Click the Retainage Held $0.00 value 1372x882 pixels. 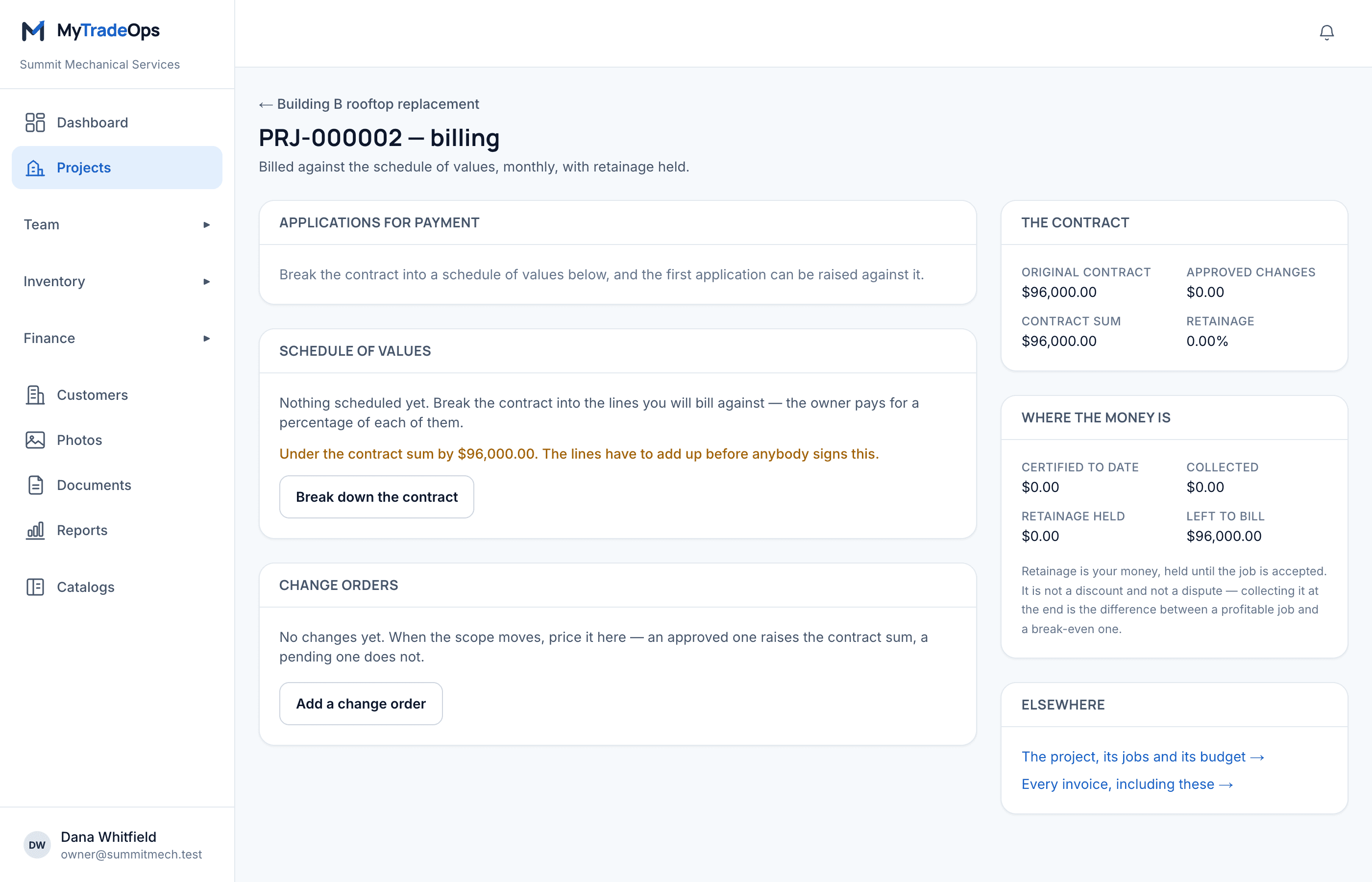pyautogui.click(x=1040, y=536)
